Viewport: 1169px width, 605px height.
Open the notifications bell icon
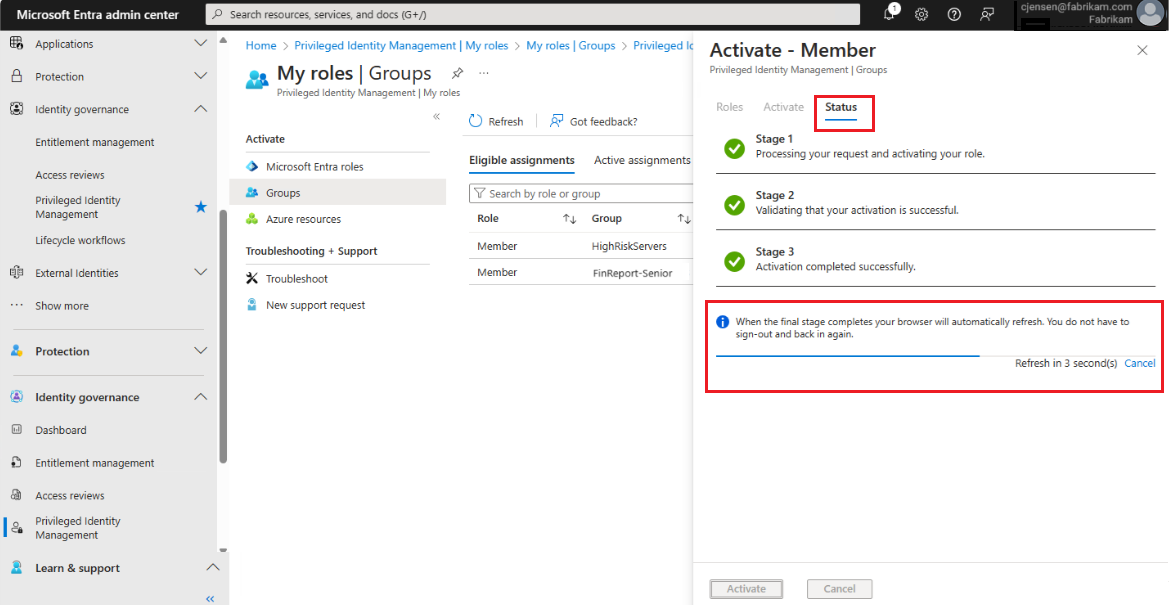pos(889,14)
